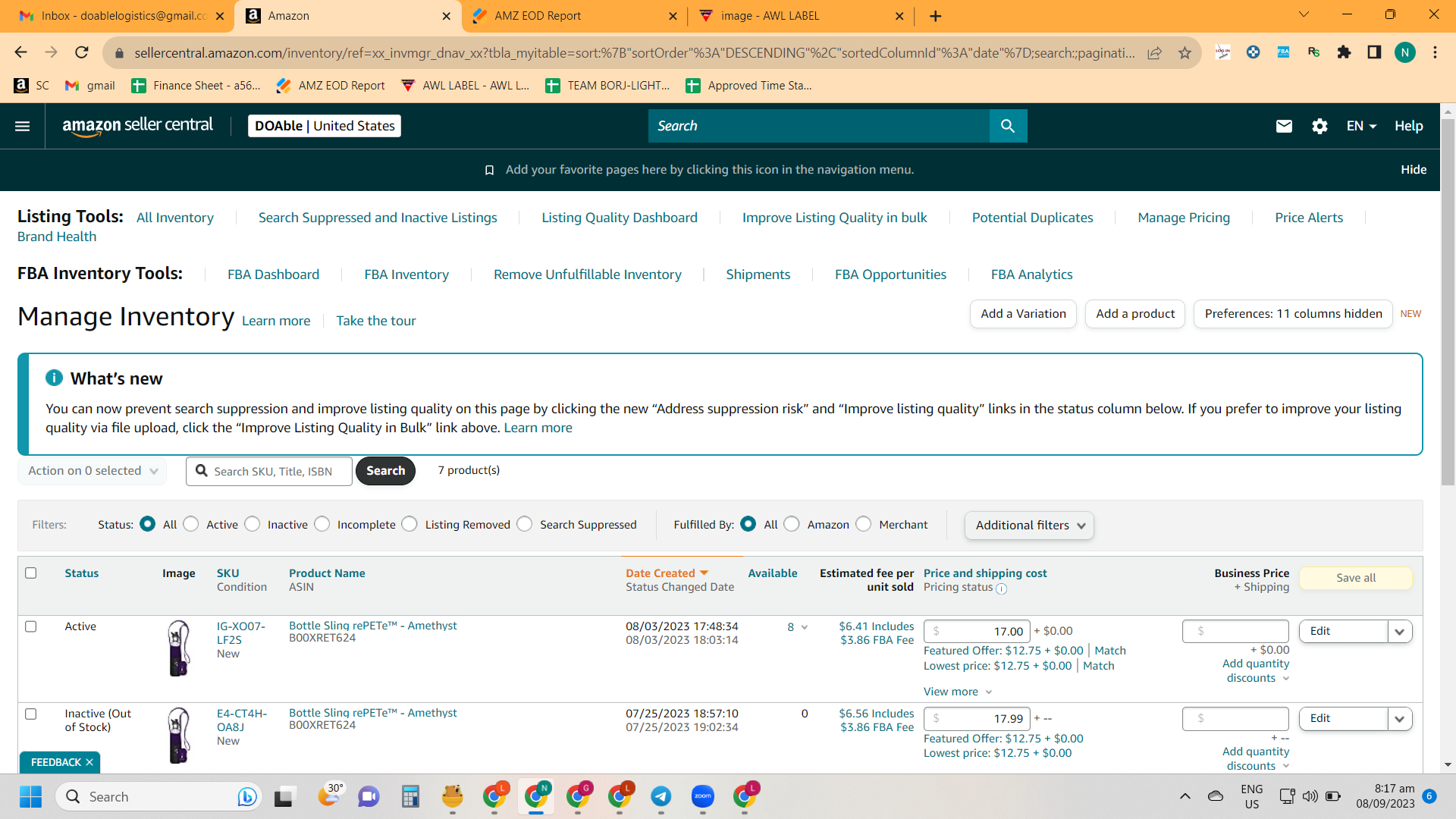Click the page vertical scrollbar
This screenshot has width=1456, height=819.
pos(1448,303)
